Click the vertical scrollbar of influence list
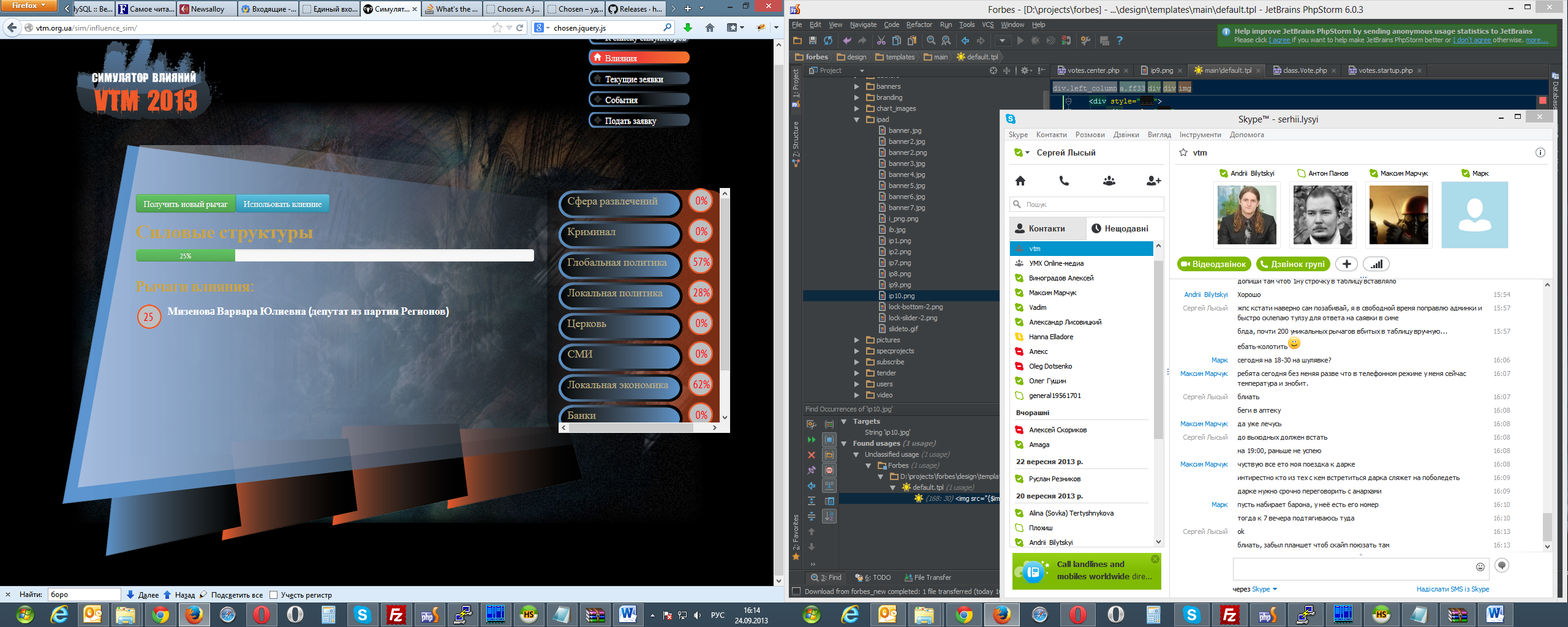Screen dimensions: 1568x627 point(725,304)
